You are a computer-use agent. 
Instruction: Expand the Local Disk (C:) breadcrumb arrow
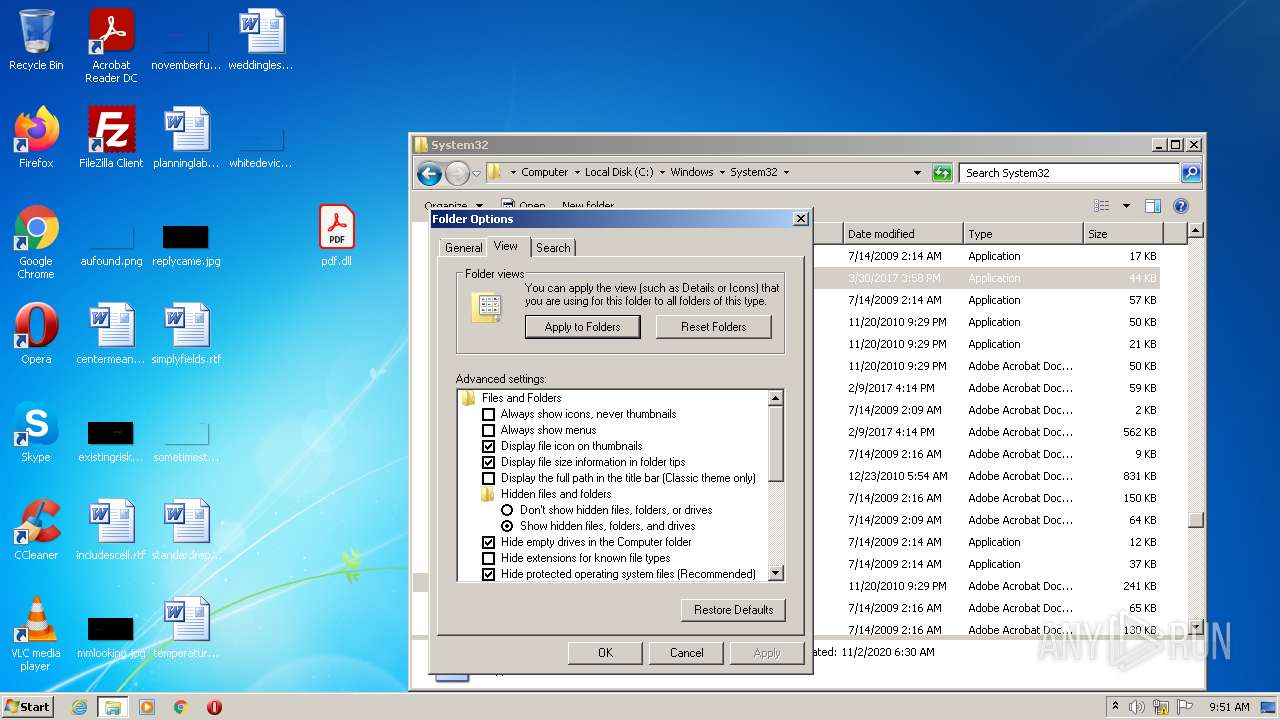(662, 172)
